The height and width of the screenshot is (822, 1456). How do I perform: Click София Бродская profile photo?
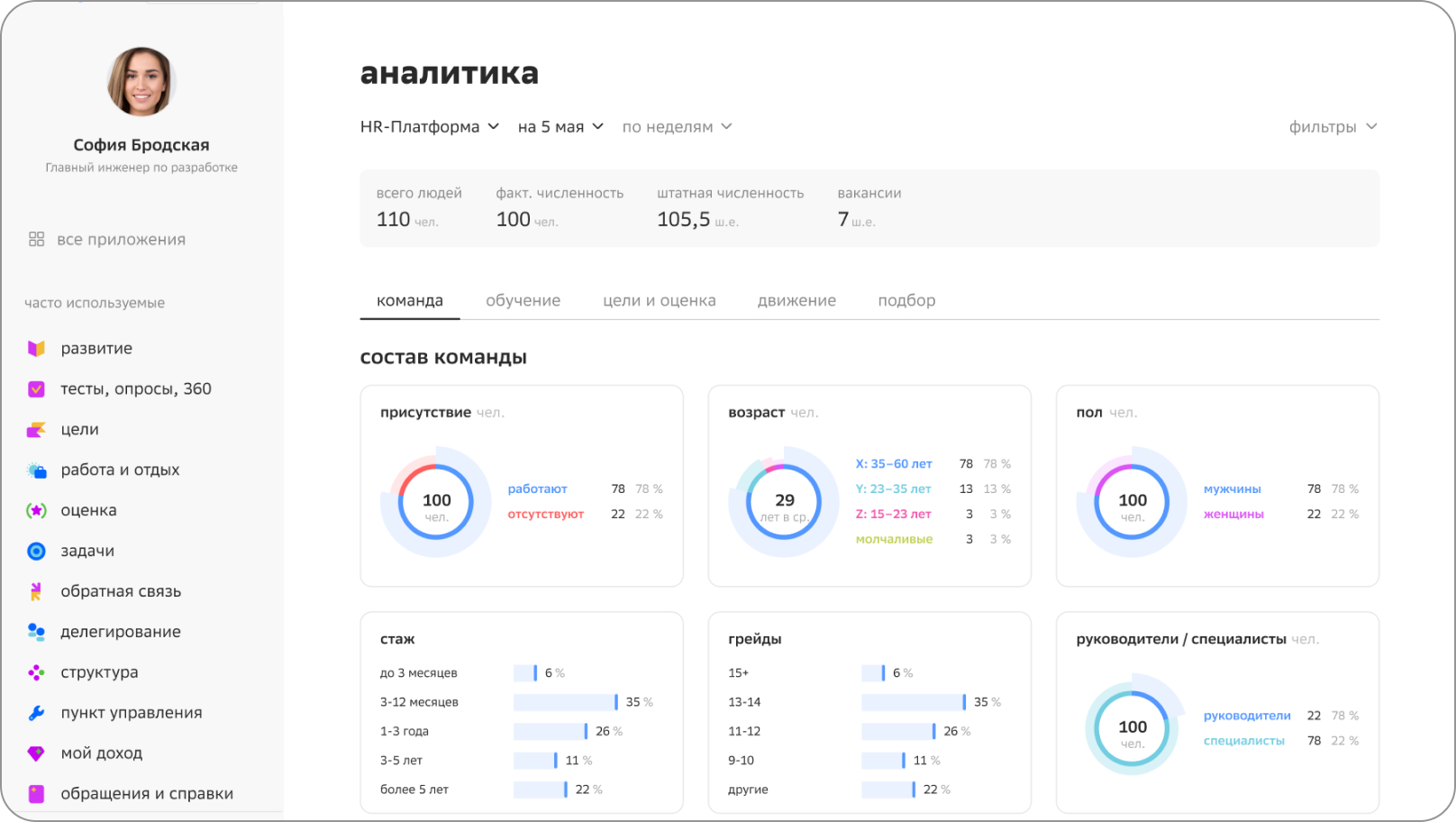[x=141, y=82]
